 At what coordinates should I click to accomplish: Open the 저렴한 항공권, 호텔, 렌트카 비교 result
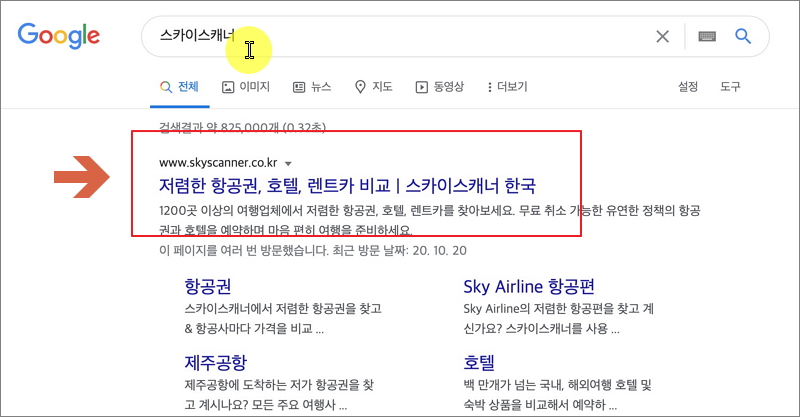click(x=347, y=185)
